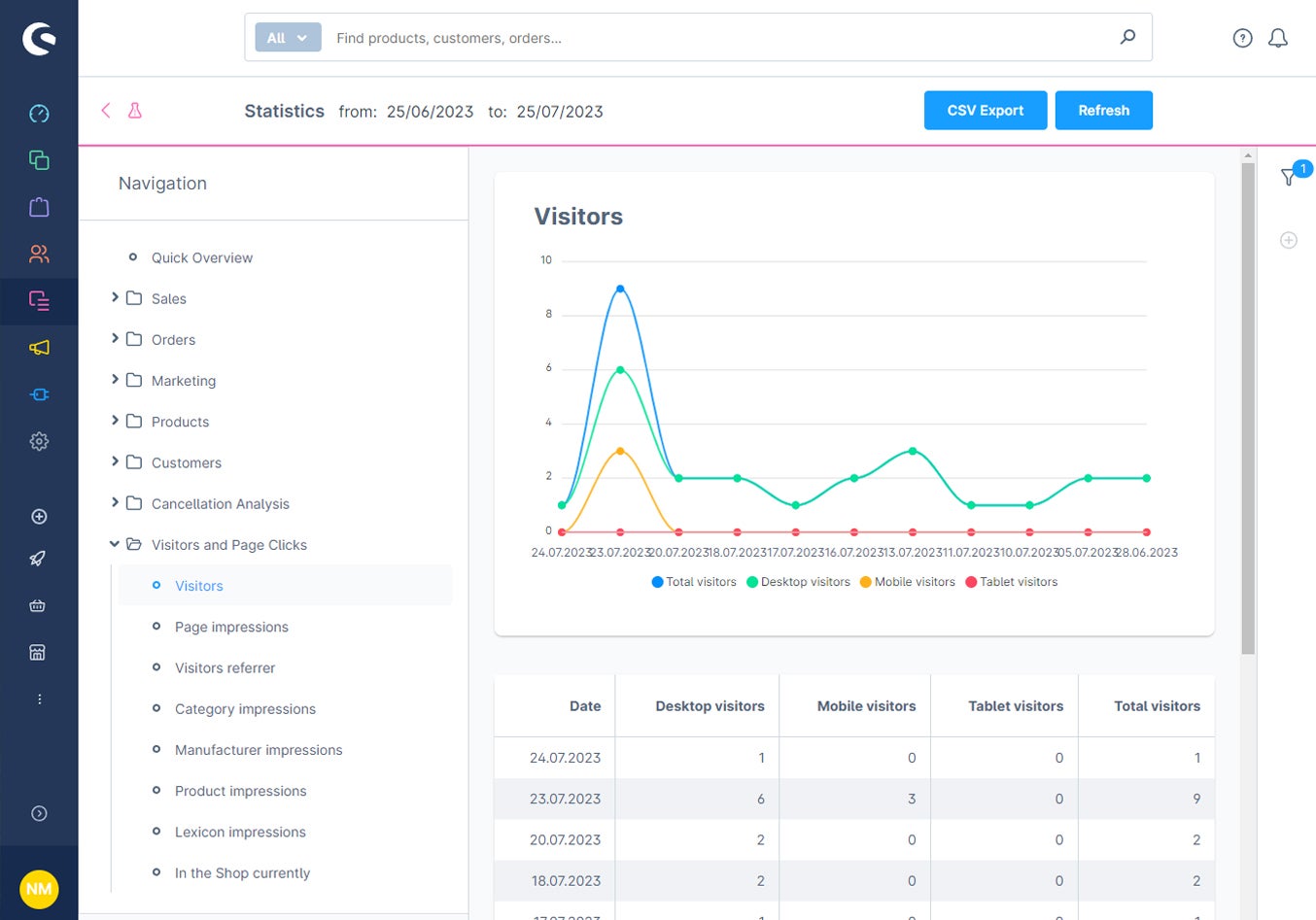The image size is (1316, 920).
Task: Expand the sidebar with the circled arrow icon
Action: pyautogui.click(x=39, y=814)
